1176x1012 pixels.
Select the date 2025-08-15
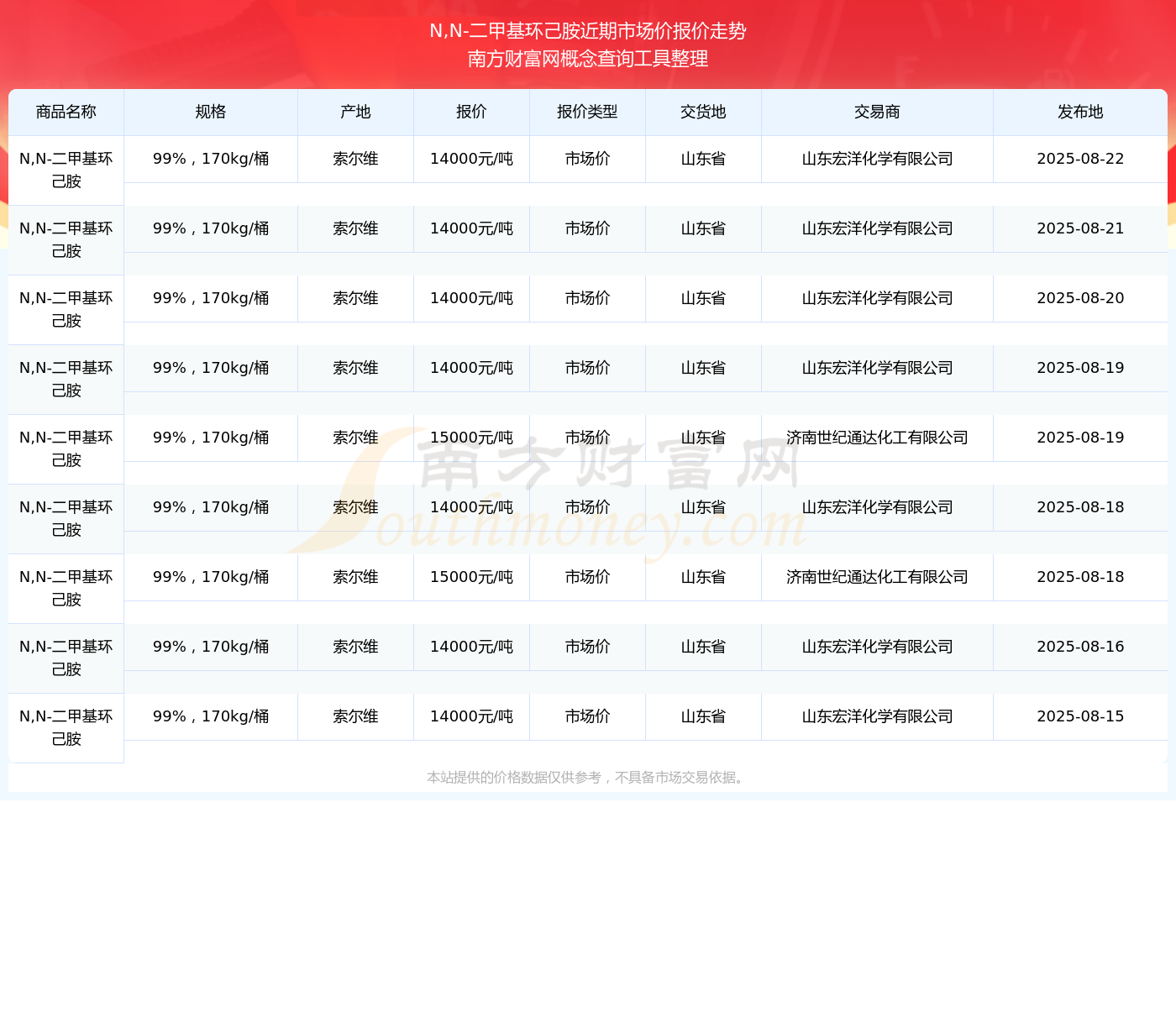coord(1080,716)
